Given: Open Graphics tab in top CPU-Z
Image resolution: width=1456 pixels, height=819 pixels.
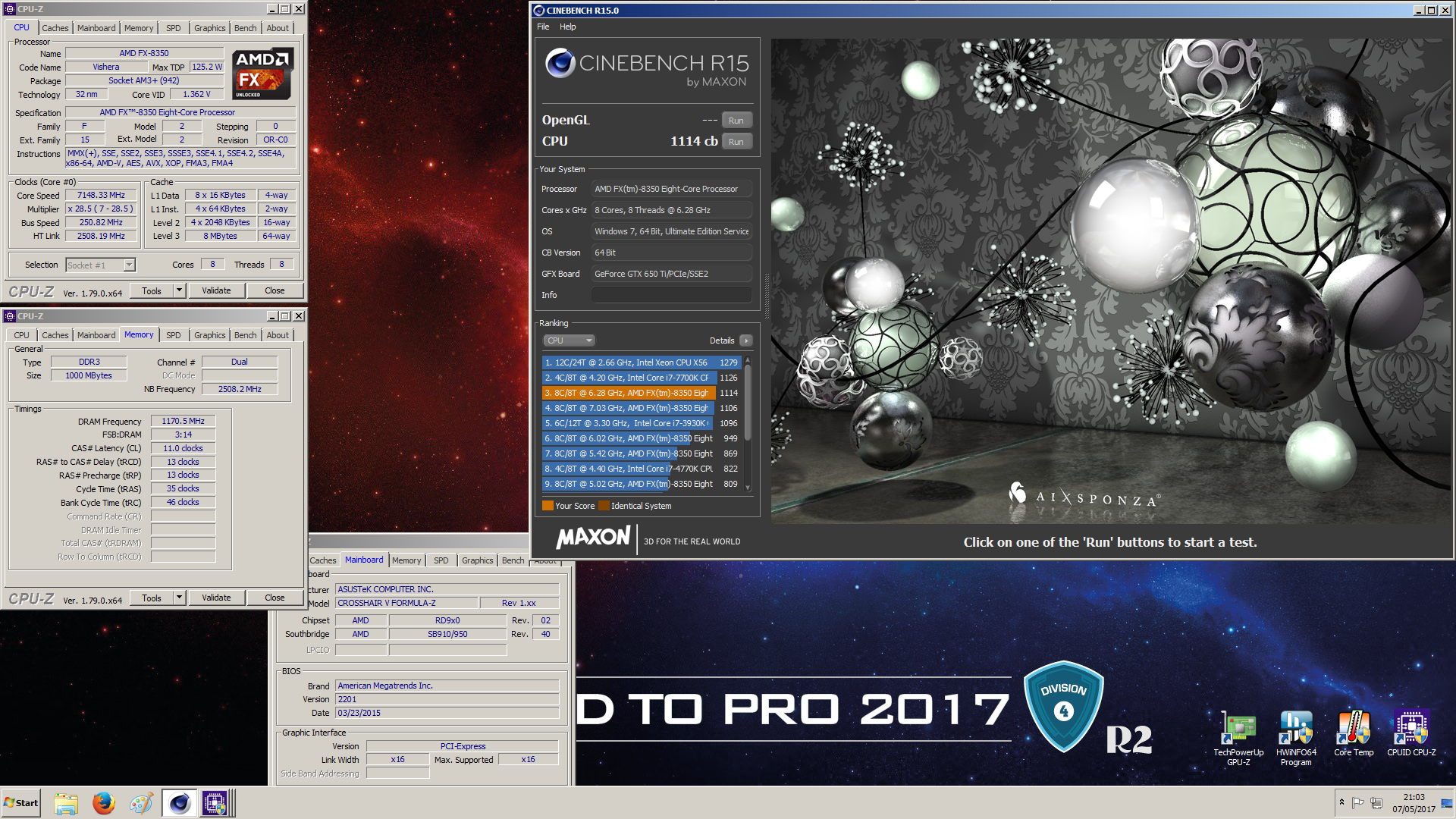Looking at the screenshot, I should [x=209, y=28].
